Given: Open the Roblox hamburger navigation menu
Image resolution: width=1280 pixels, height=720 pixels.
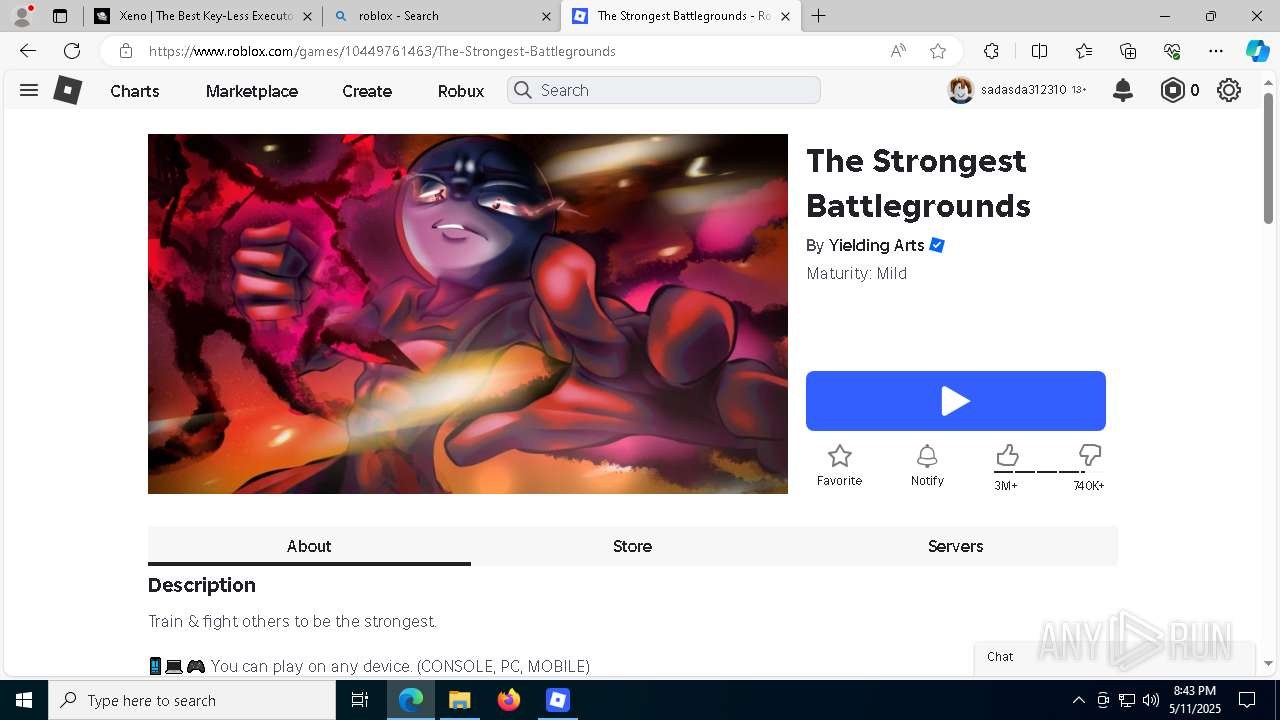Looking at the screenshot, I should tap(29, 90).
